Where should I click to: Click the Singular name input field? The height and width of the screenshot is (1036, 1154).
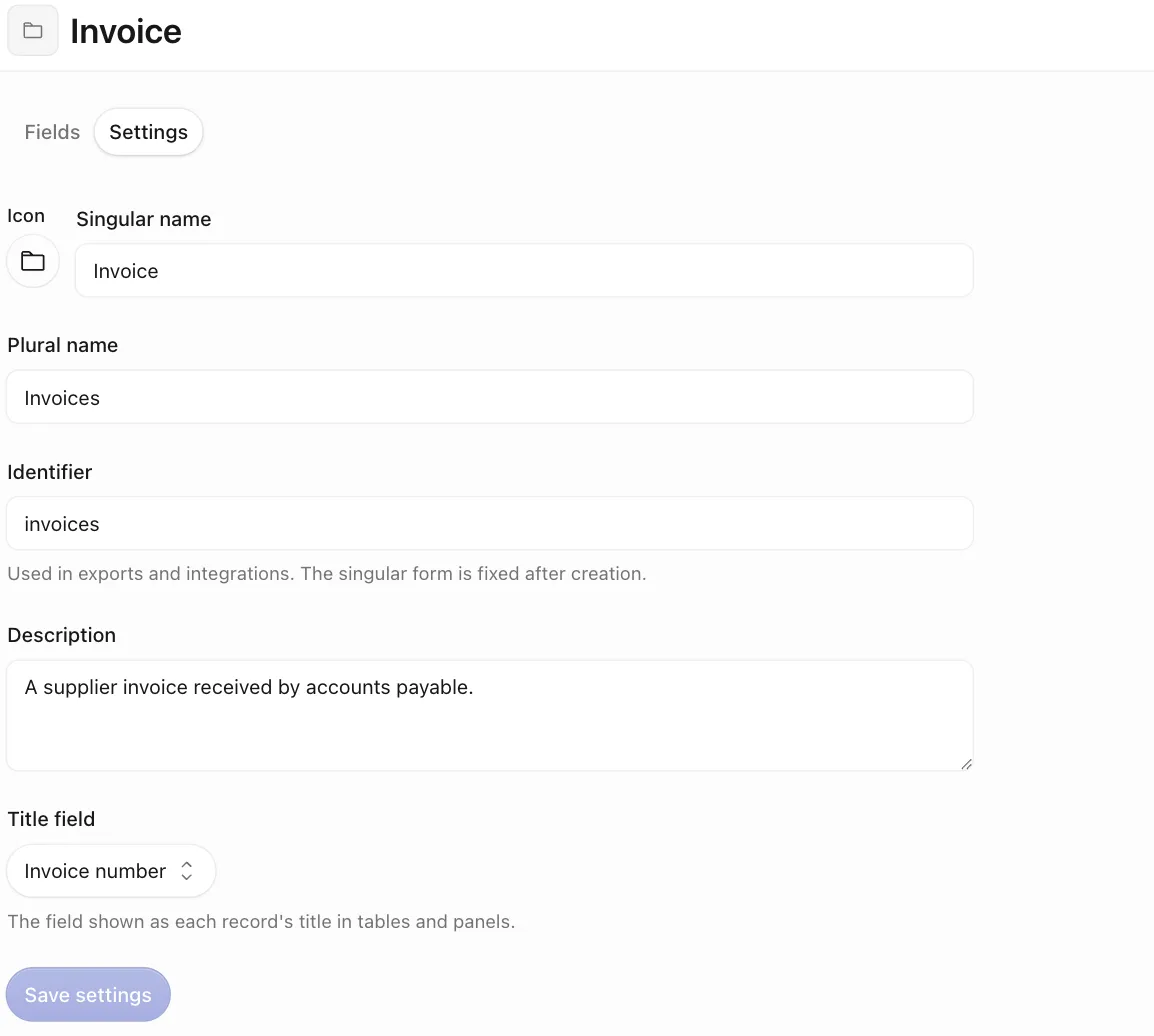[524, 271]
